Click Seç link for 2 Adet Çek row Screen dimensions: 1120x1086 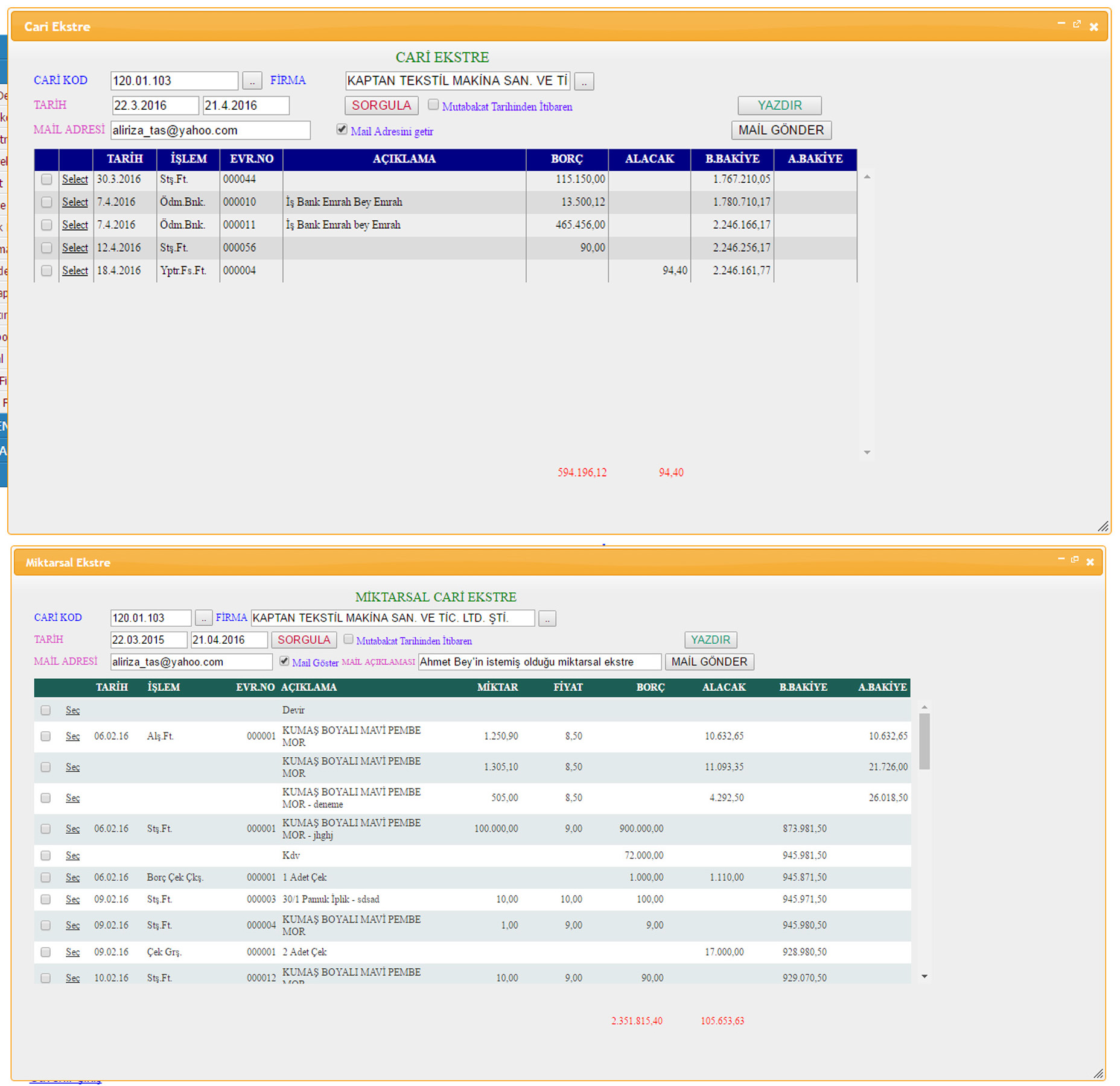click(x=72, y=953)
